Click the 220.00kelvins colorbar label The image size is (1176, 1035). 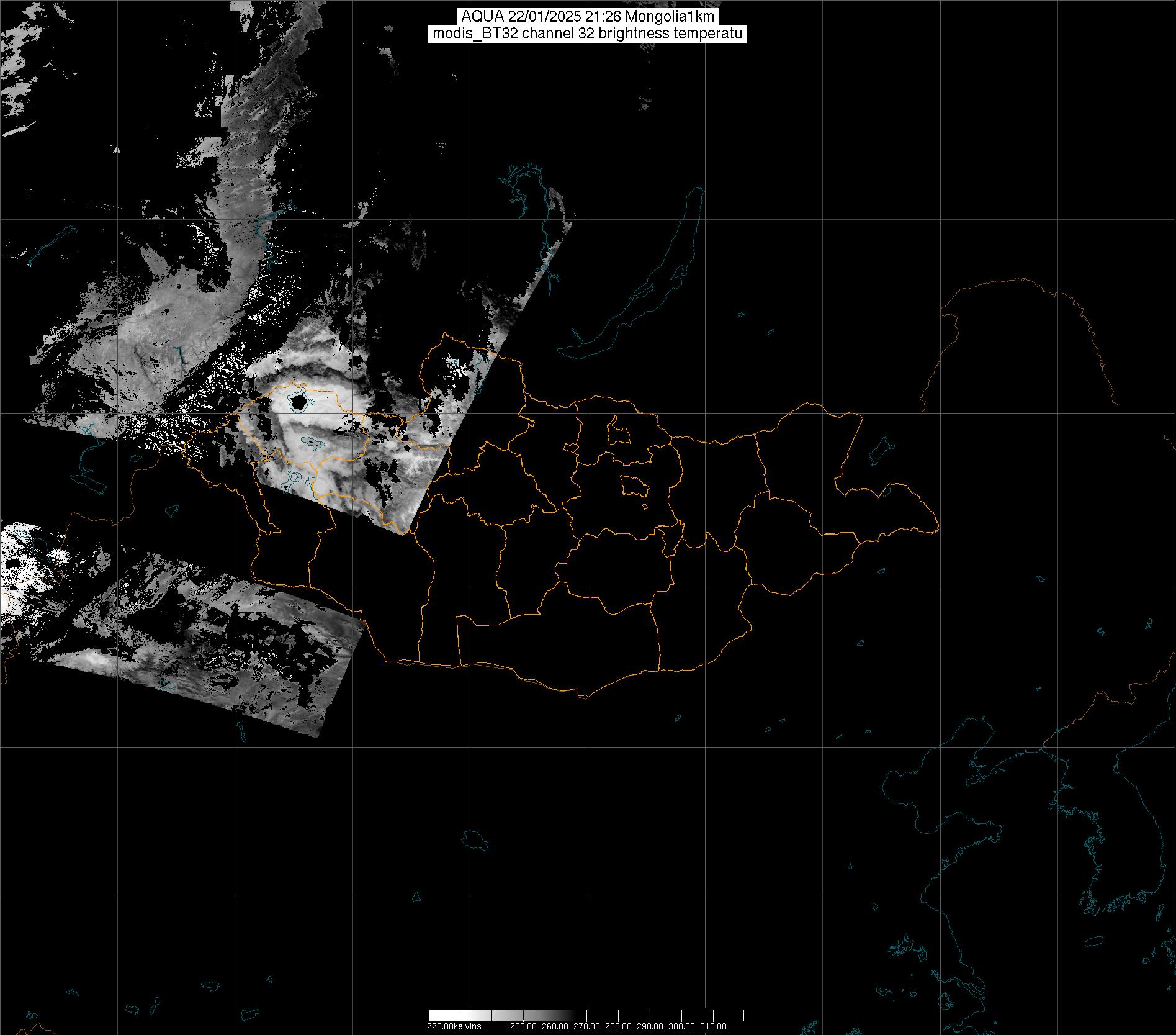(454, 1026)
